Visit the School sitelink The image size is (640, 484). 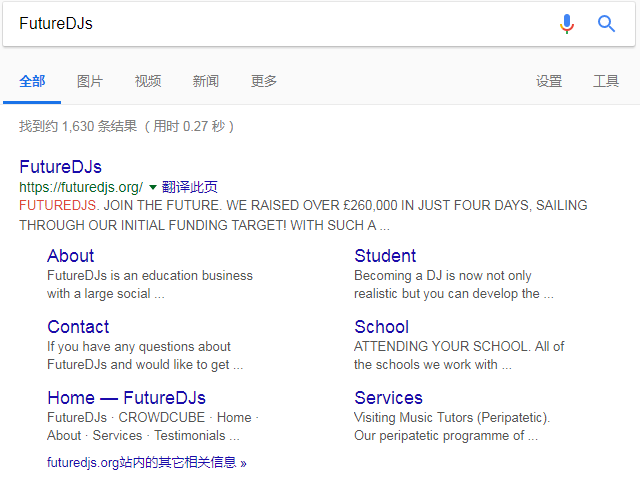point(381,327)
